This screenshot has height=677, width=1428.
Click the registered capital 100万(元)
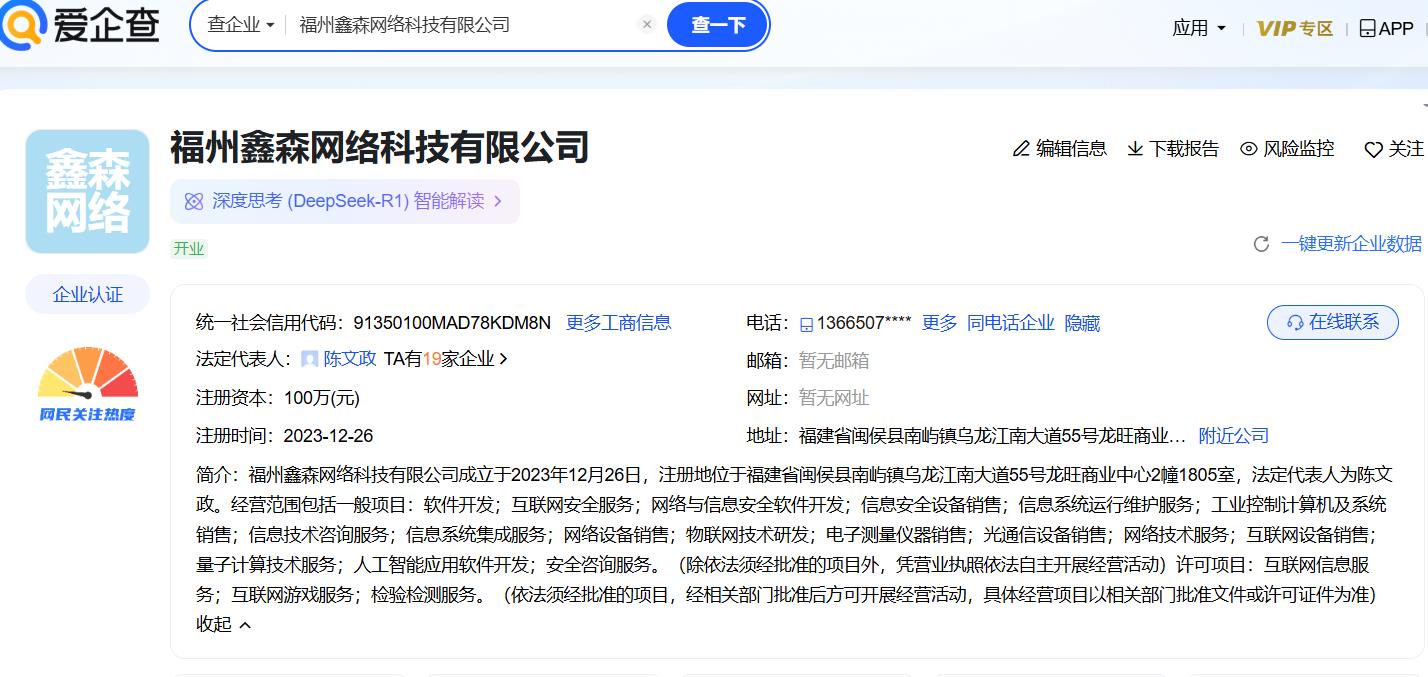321,398
